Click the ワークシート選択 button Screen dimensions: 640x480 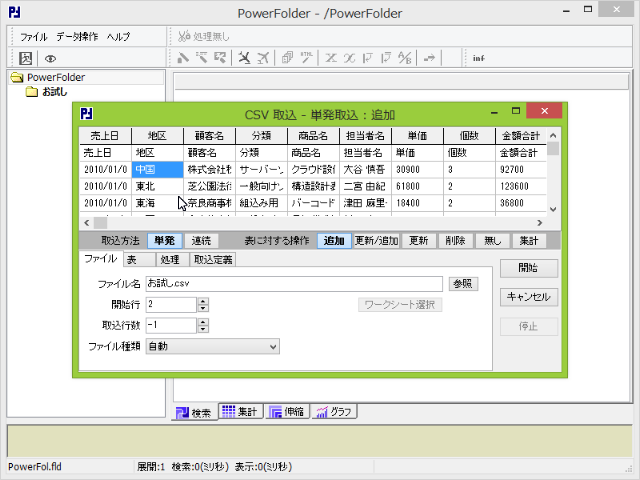coord(400,305)
